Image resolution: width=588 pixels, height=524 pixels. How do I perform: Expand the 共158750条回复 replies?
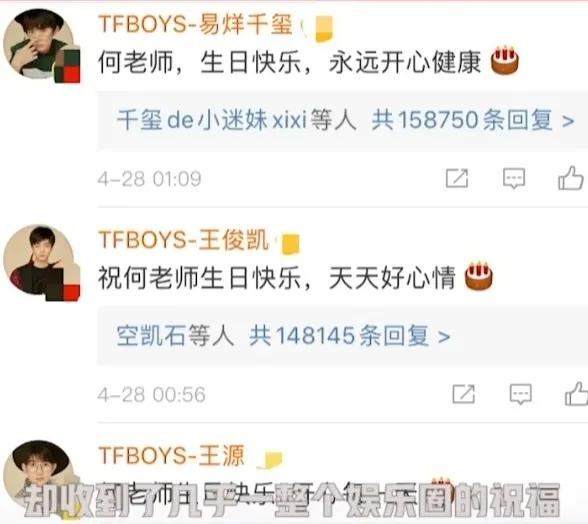pos(472,120)
